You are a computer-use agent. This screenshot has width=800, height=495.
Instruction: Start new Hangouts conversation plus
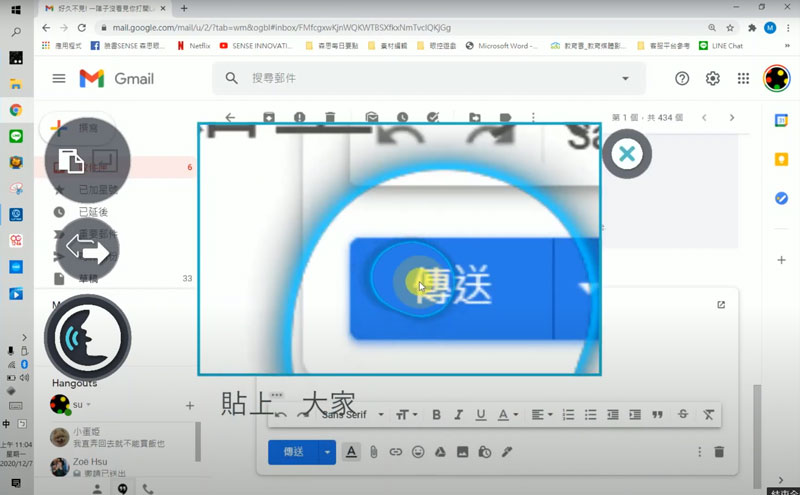click(190, 405)
